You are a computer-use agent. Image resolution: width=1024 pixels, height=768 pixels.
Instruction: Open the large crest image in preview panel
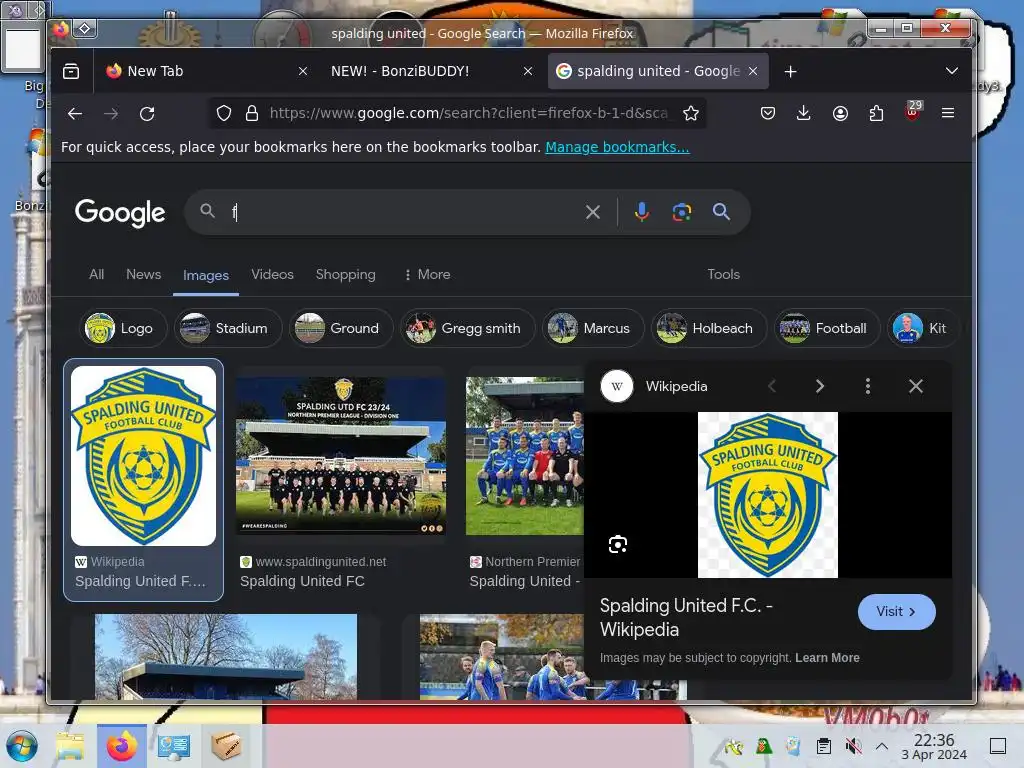[x=768, y=495]
